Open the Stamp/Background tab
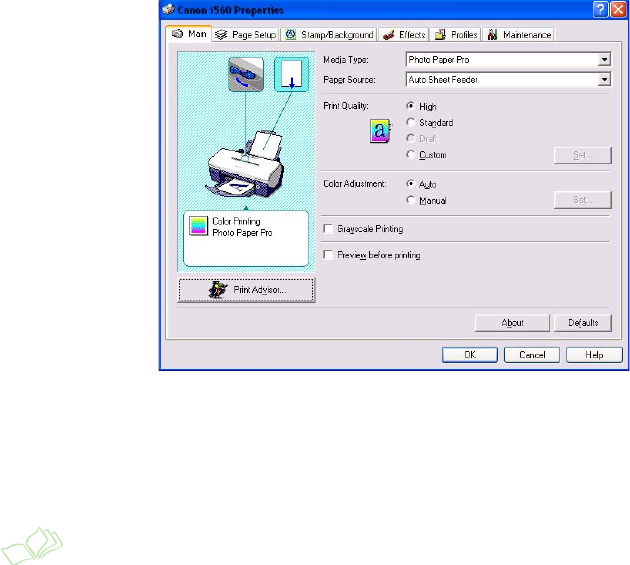This screenshot has width=630, height=565. pyautogui.click(x=329, y=35)
